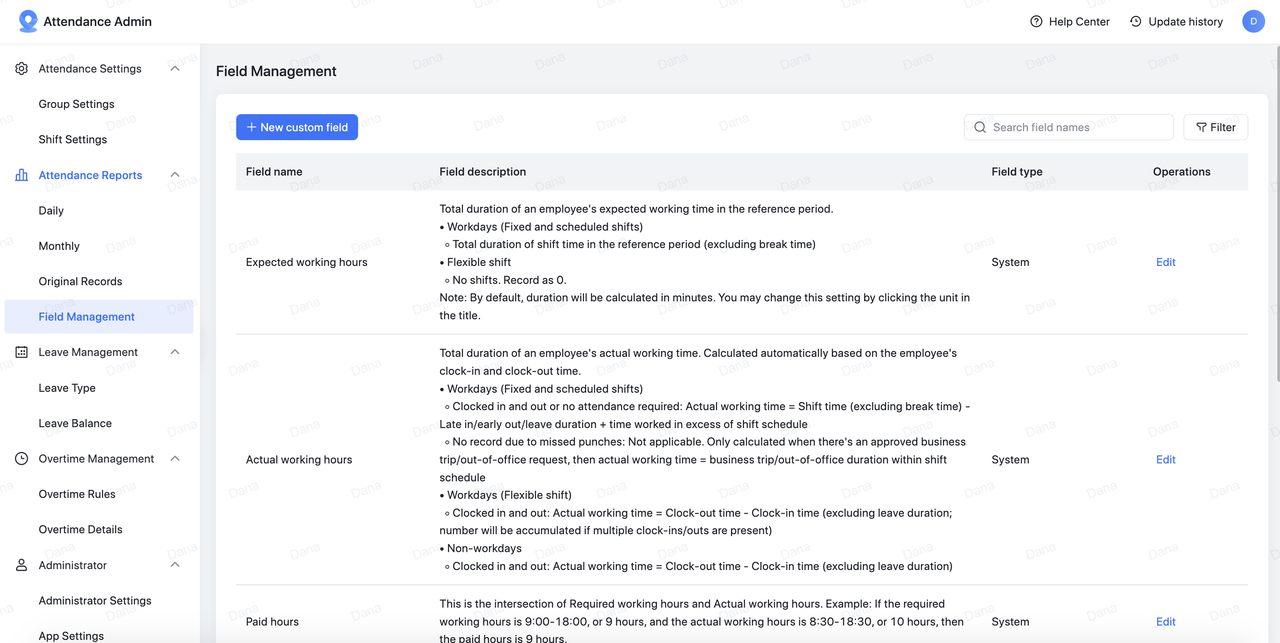Click the Search field names input
The image size is (1280, 643).
coord(1068,127)
